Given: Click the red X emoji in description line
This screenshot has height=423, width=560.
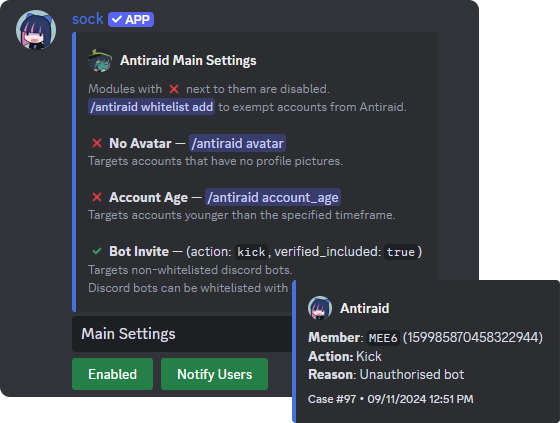Looking at the screenshot, I should (x=174, y=89).
